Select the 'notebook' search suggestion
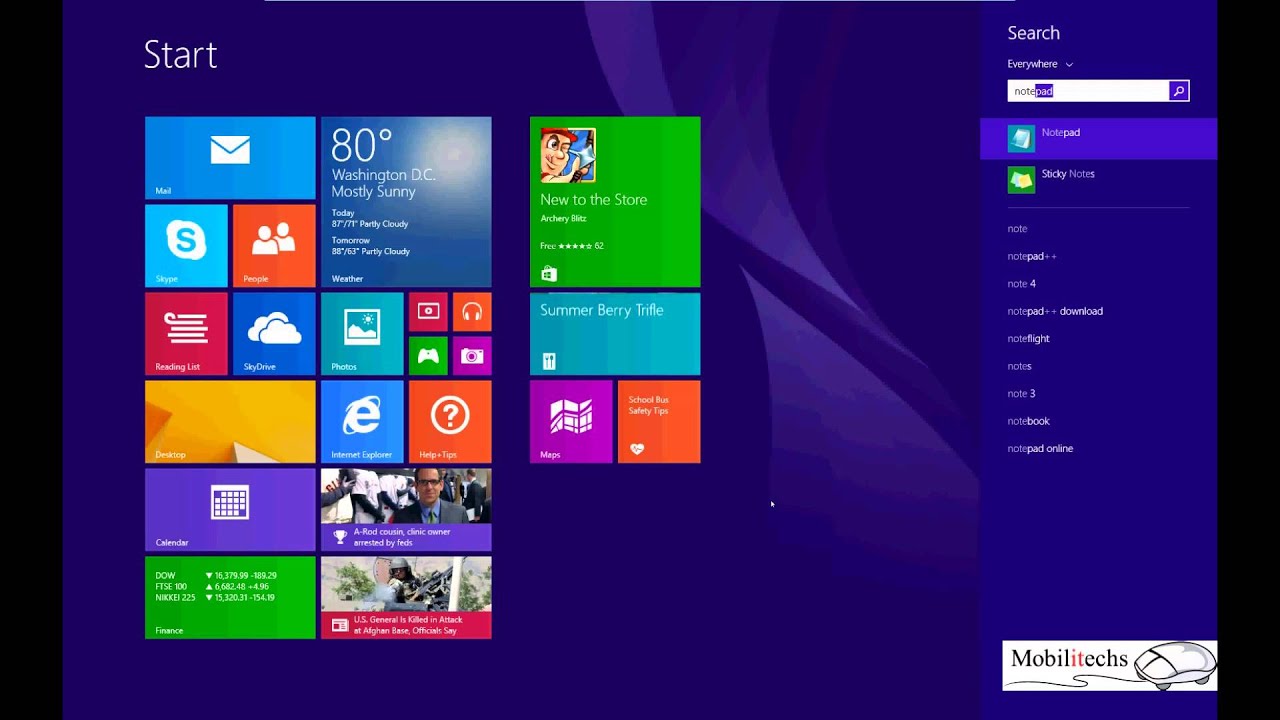Image resolution: width=1280 pixels, height=720 pixels. [1028, 421]
